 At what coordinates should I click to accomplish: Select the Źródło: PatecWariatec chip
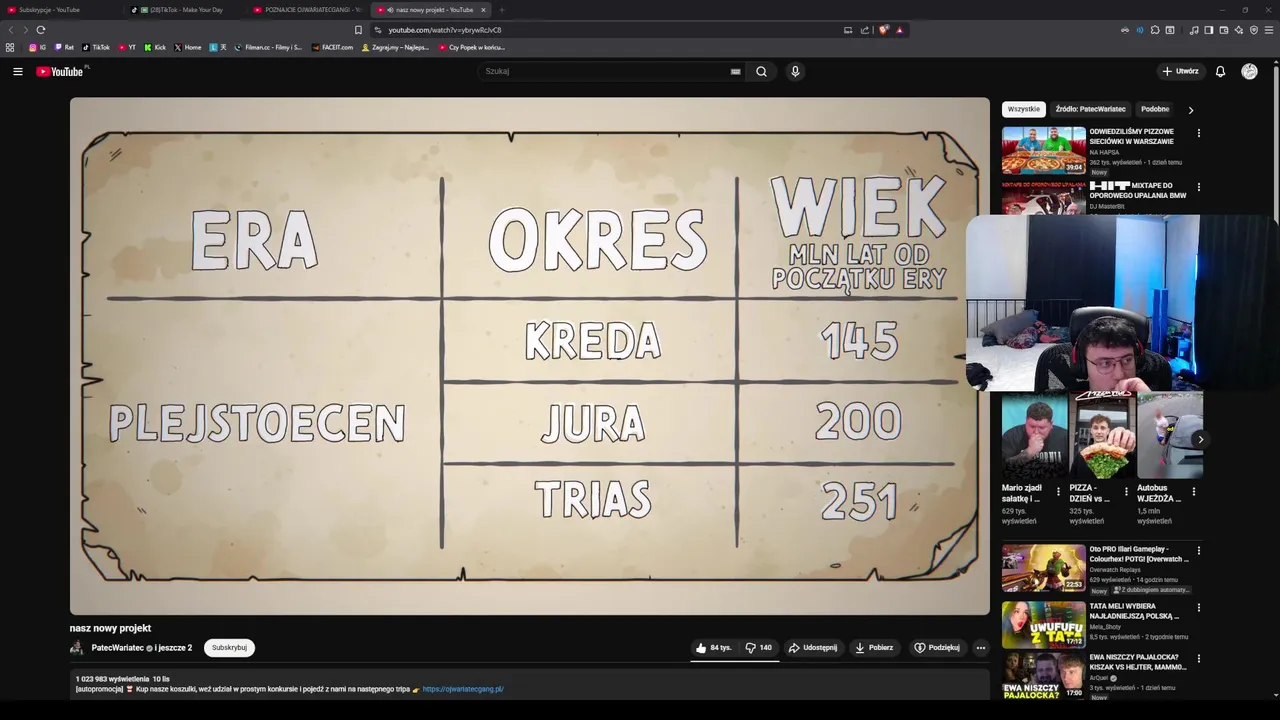click(1090, 109)
